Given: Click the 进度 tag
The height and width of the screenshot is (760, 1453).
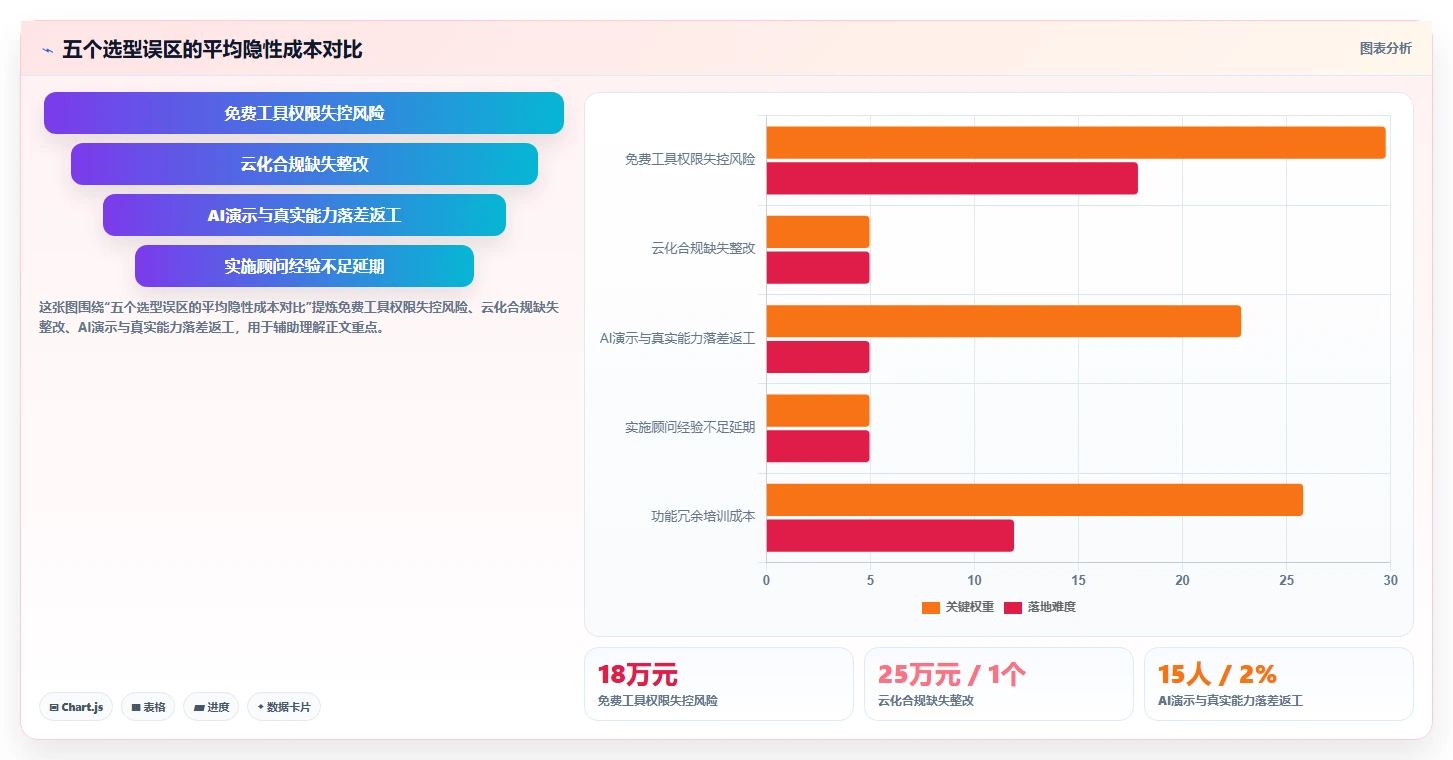Looking at the screenshot, I should coord(211,707).
